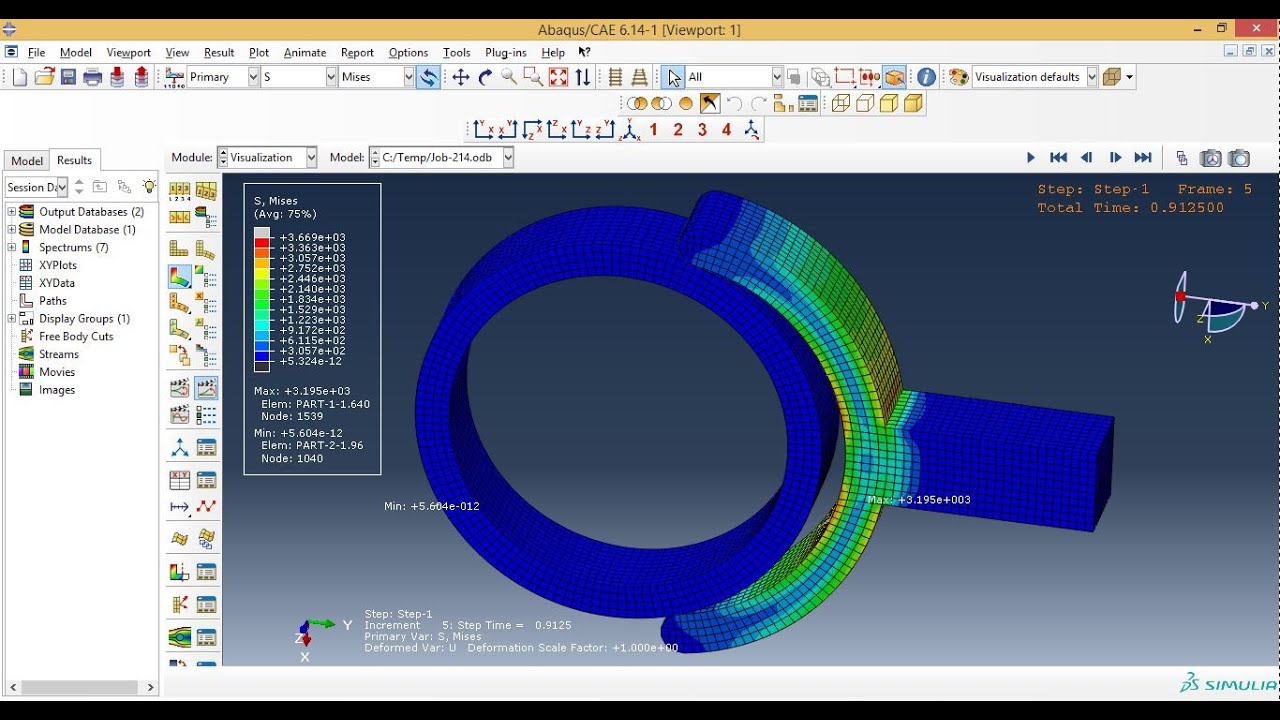The height and width of the screenshot is (720, 1280).
Task: Open the Plug-ins menu
Action: pos(505,52)
